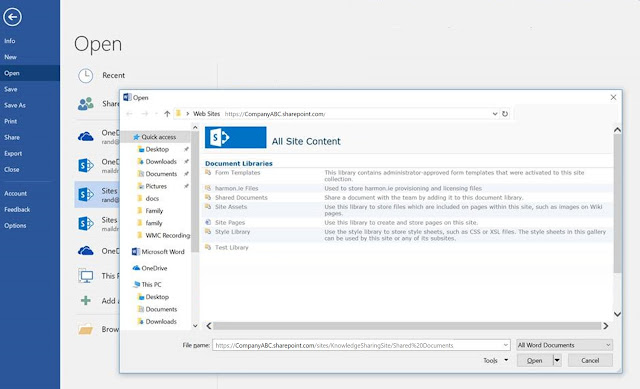Select New in the blue sidebar

[x=11, y=57]
